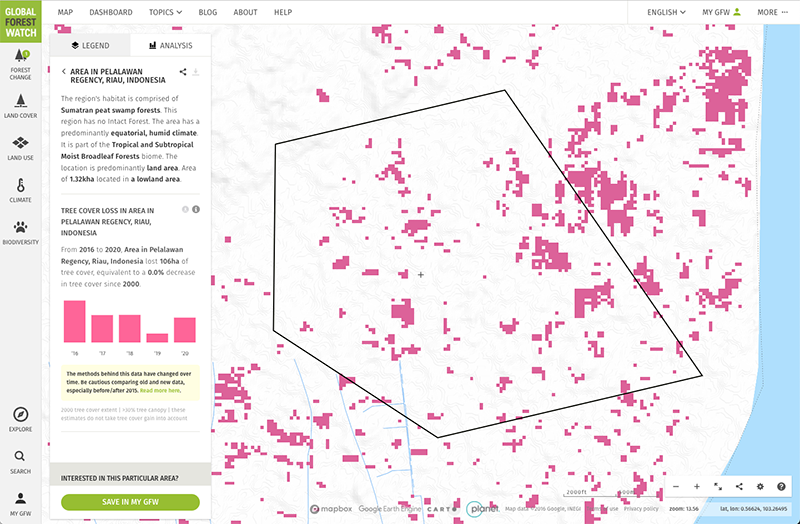Screen dimensions: 800x524
Task: Go back from the area analysis
Action: click(x=64, y=72)
